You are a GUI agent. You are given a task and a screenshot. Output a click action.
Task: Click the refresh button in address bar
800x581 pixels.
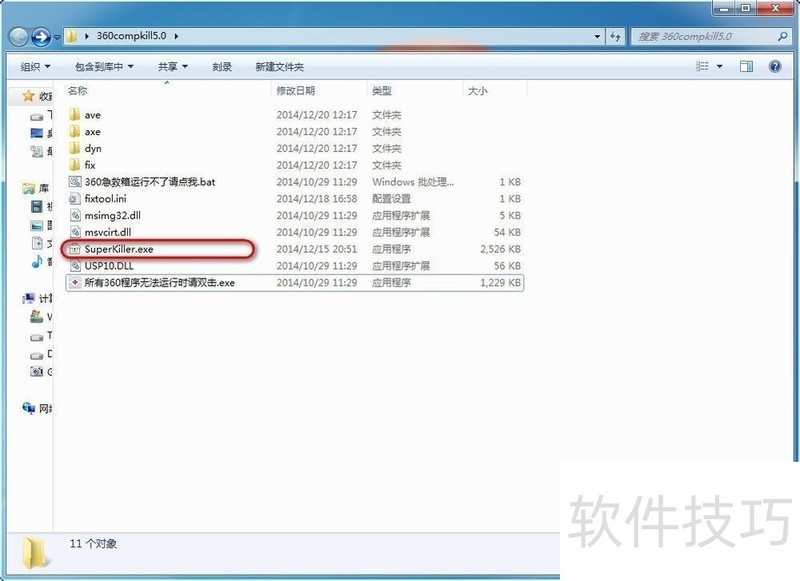[x=615, y=37]
